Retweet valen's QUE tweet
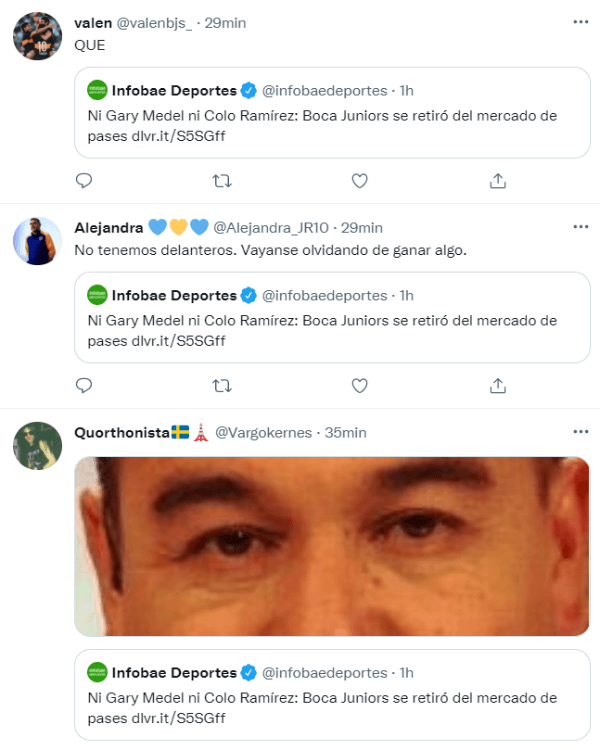 (x=222, y=181)
